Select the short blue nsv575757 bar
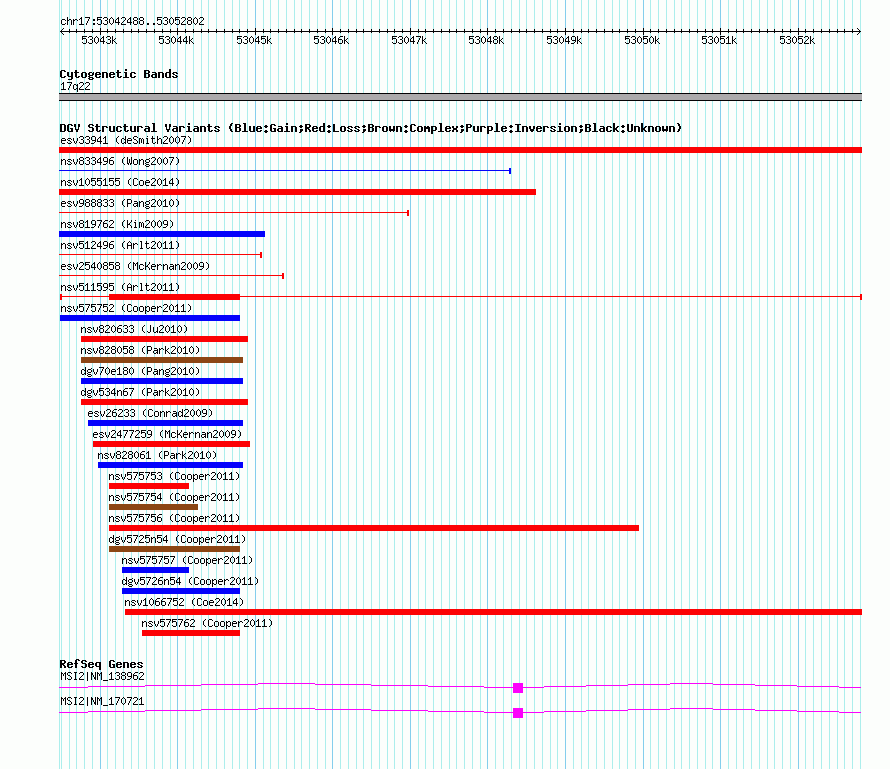This screenshot has width=890, height=769. [156, 570]
